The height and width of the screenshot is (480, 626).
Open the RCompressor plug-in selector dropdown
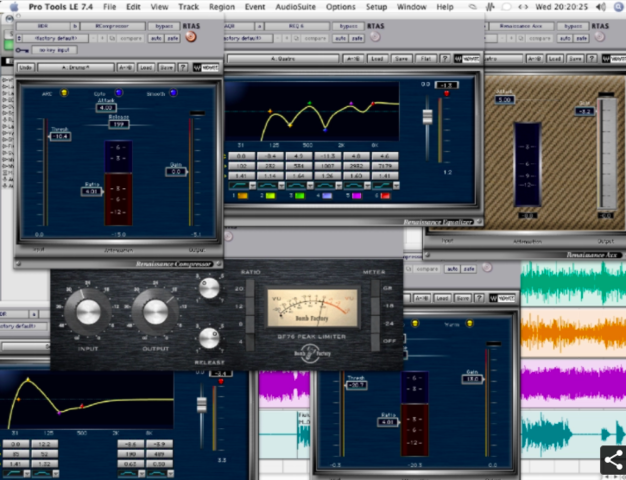[112, 26]
